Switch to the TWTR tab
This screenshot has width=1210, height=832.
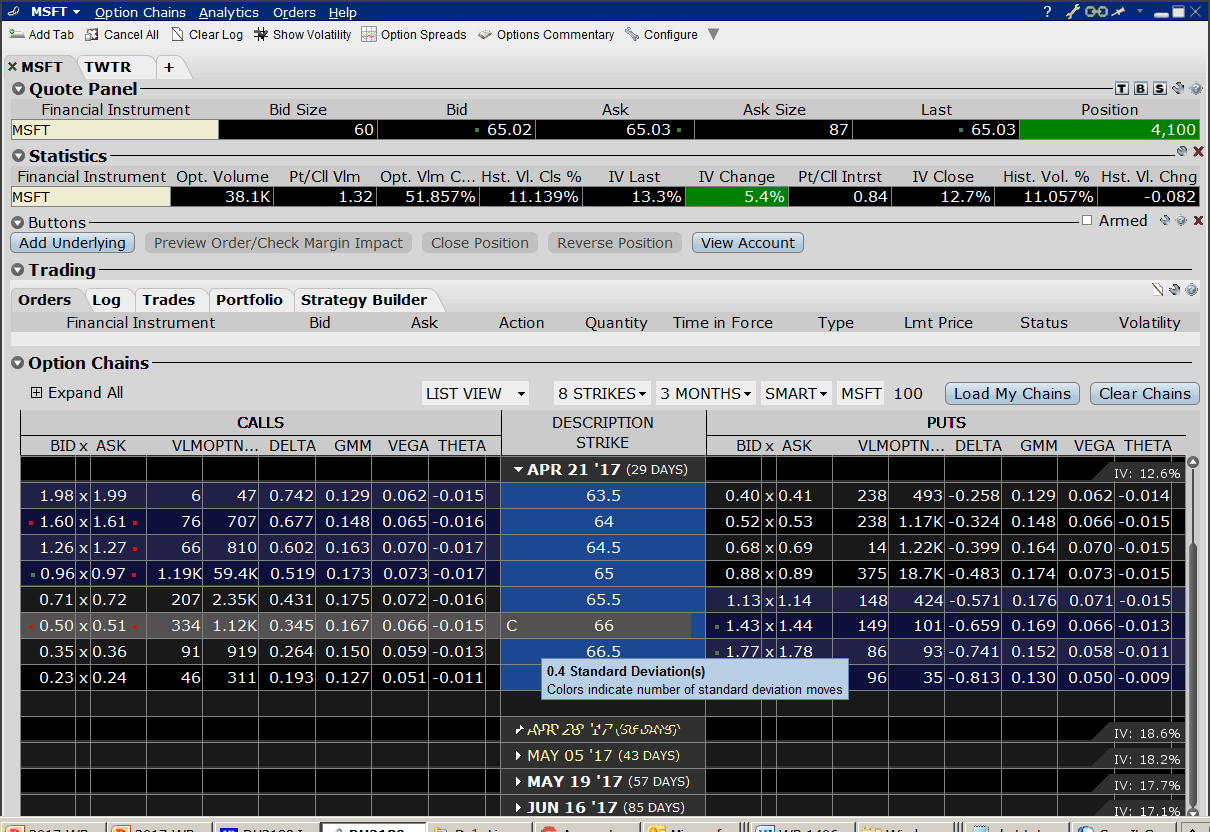(108, 67)
